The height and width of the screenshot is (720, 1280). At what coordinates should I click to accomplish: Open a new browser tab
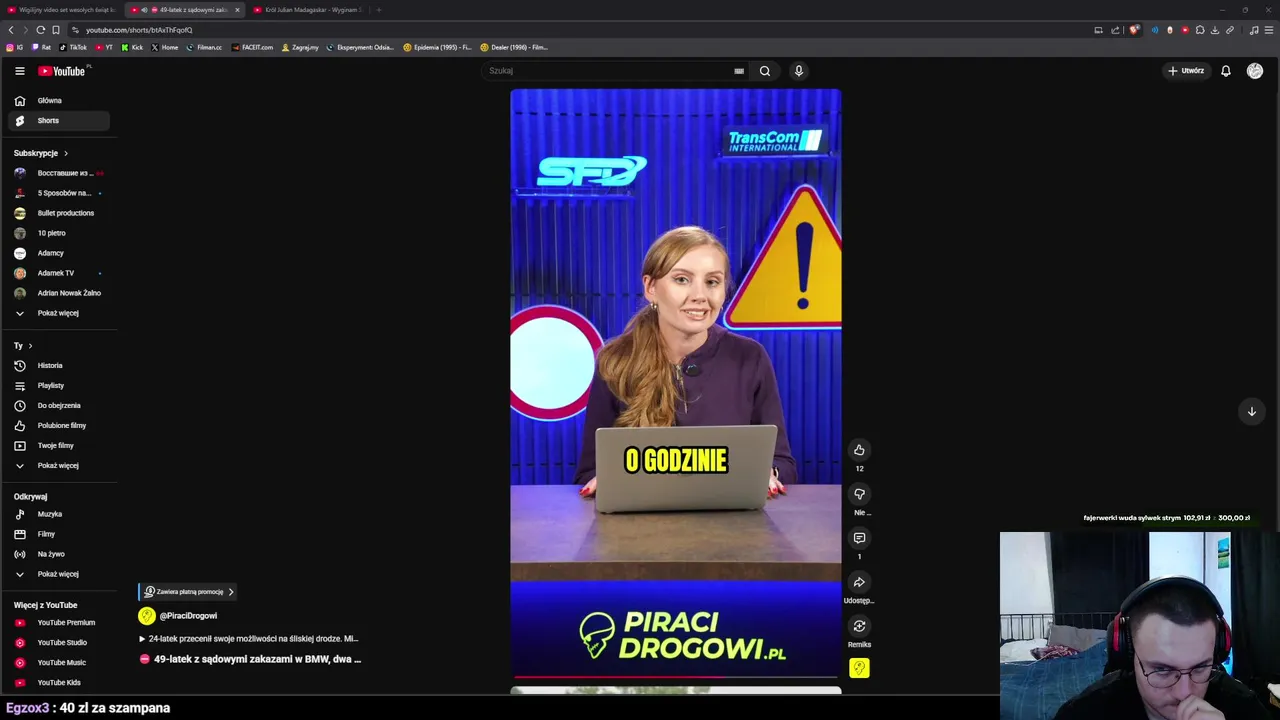click(379, 10)
